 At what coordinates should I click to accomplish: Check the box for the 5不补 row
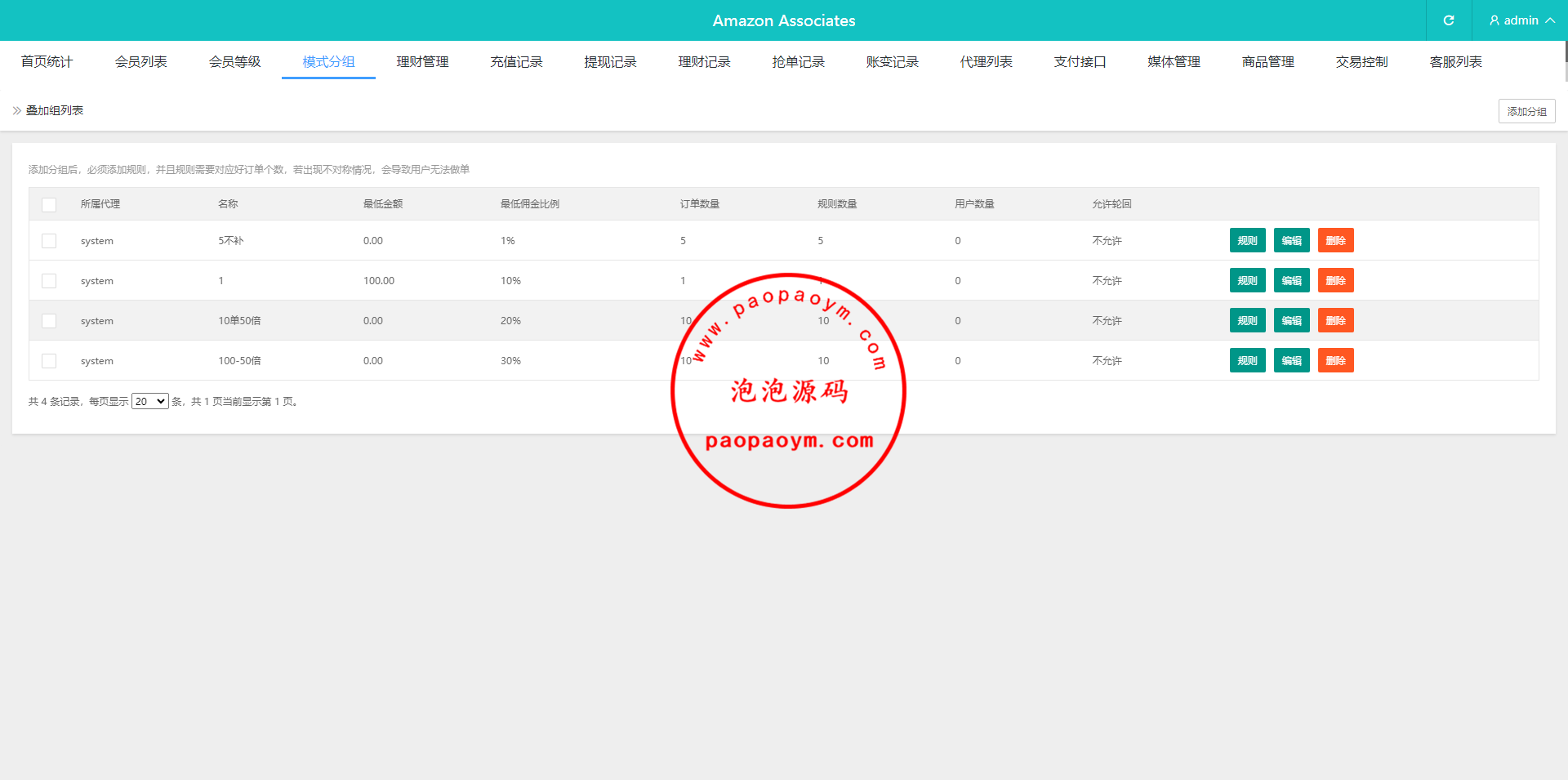[49, 241]
